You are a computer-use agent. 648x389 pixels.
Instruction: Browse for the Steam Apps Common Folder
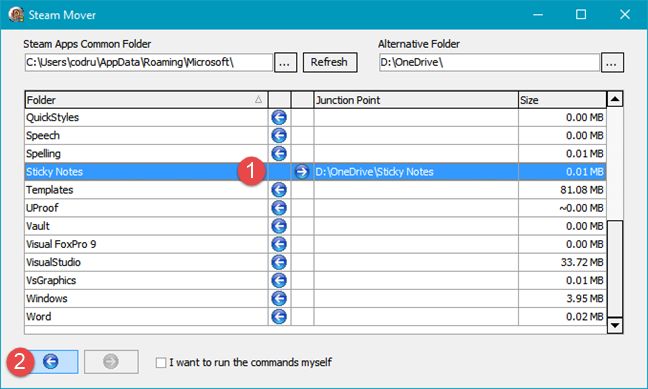[x=285, y=63]
